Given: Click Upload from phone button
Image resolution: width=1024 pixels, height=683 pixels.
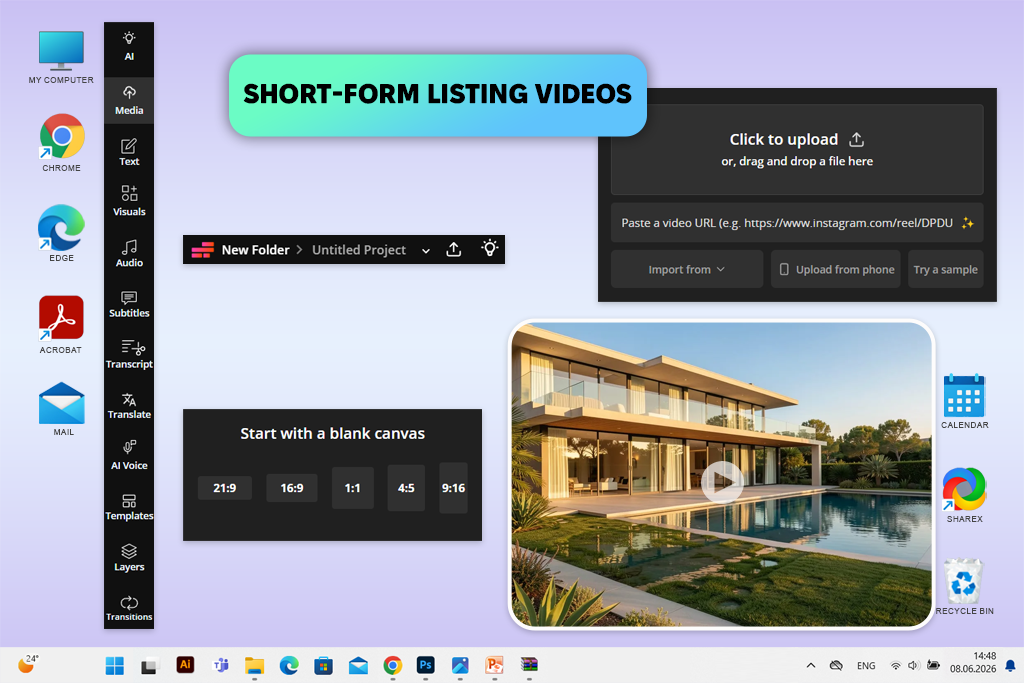Looking at the screenshot, I should tap(836, 269).
